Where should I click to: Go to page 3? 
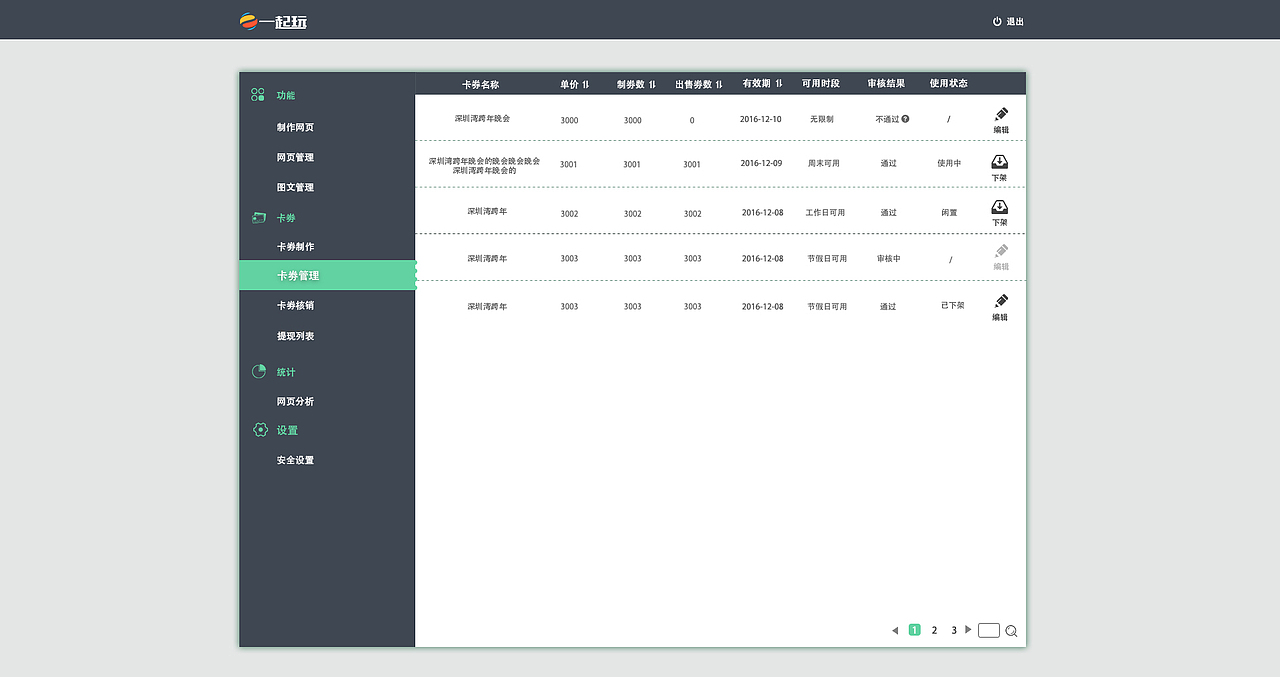954,630
